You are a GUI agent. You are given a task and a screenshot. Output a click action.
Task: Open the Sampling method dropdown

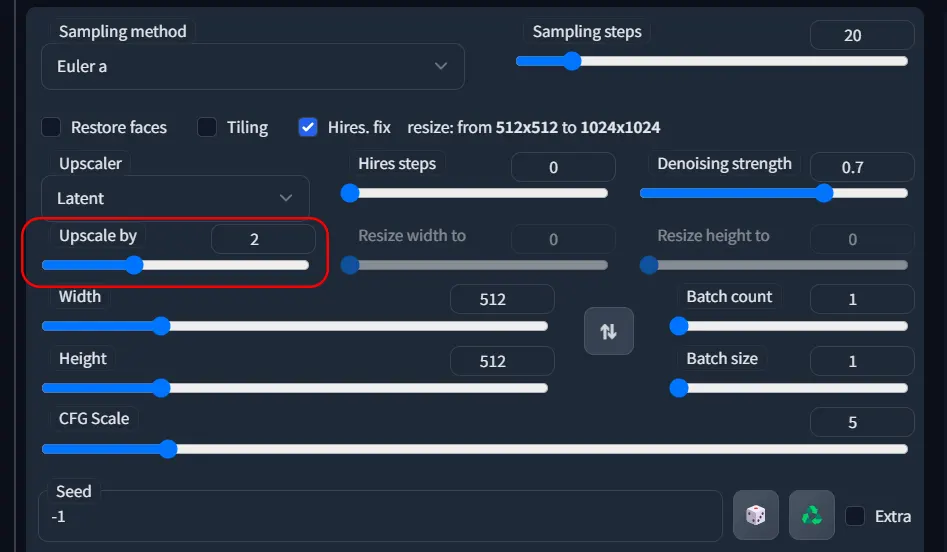tap(252, 66)
